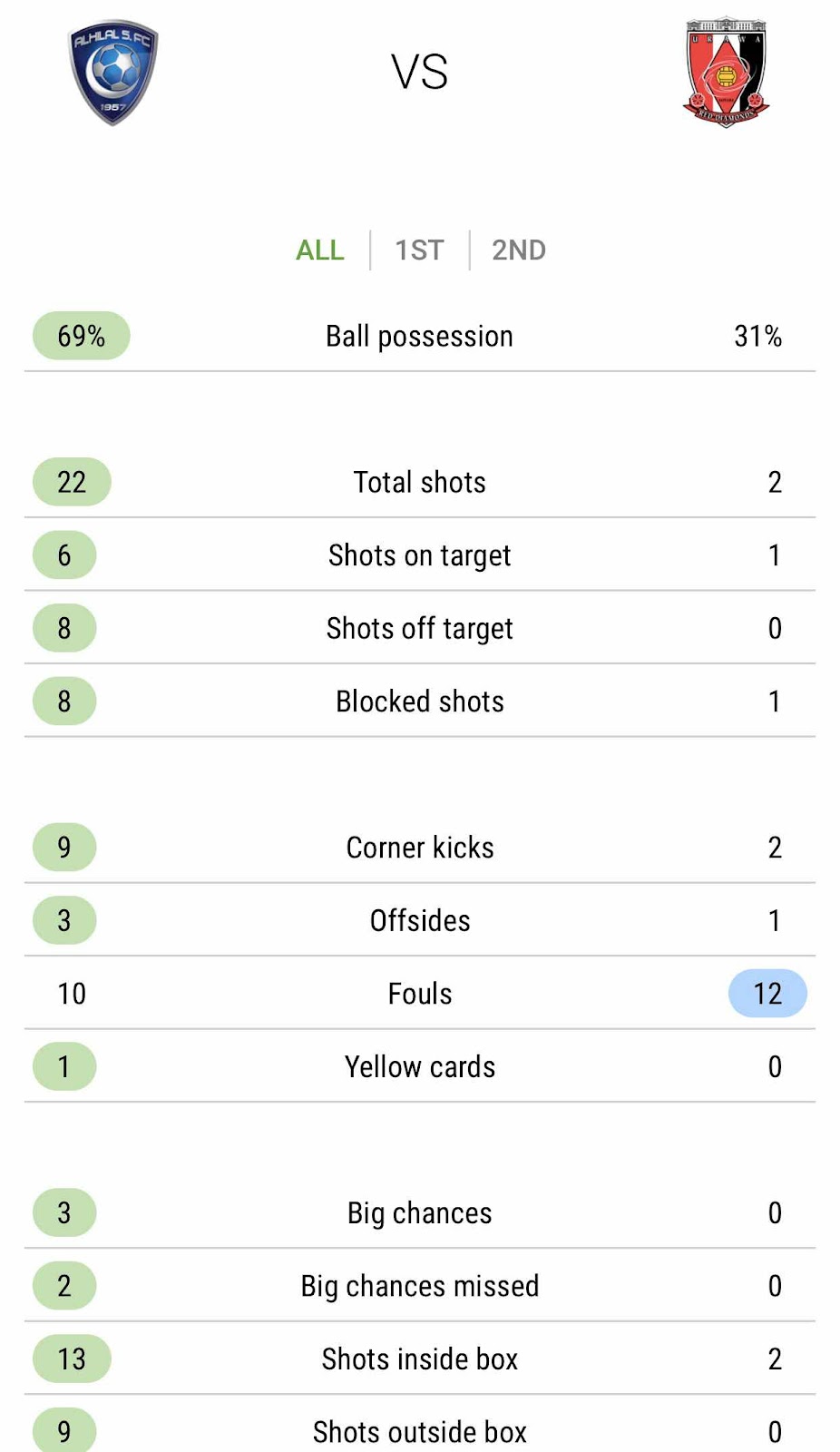The width and height of the screenshot is (840, 1452).
Task: Tap the 9 corner kicks badge
Action: tap(64, 847)
